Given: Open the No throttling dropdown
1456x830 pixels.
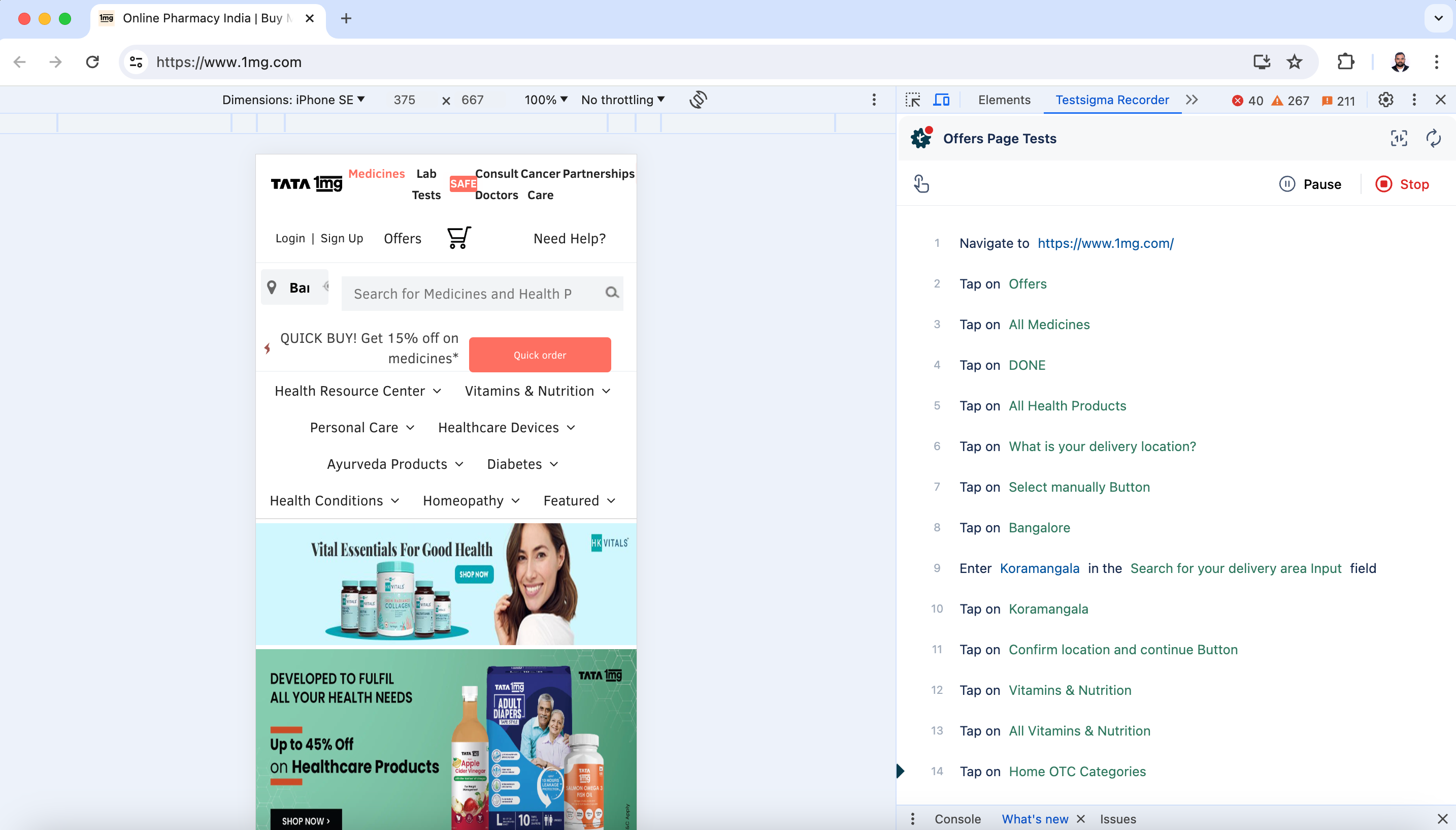Looking at the screenshot, I should point(622,100).
